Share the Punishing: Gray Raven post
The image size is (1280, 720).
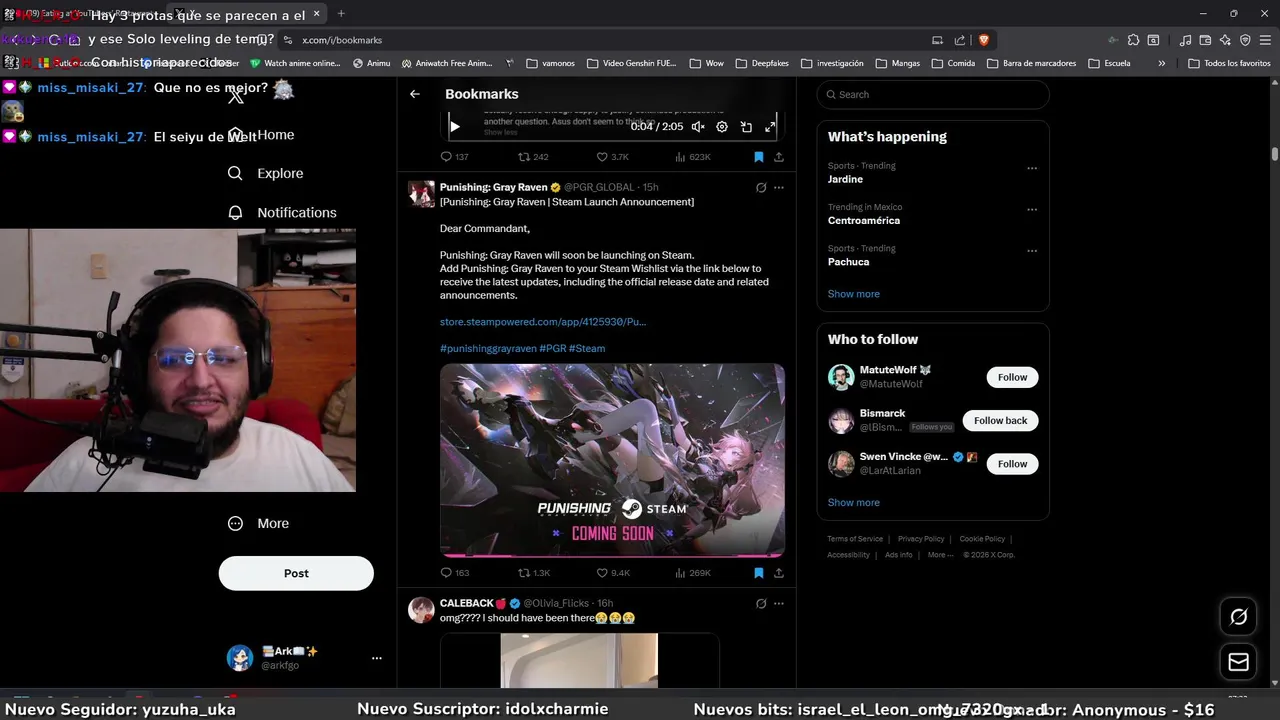[779, 573]
